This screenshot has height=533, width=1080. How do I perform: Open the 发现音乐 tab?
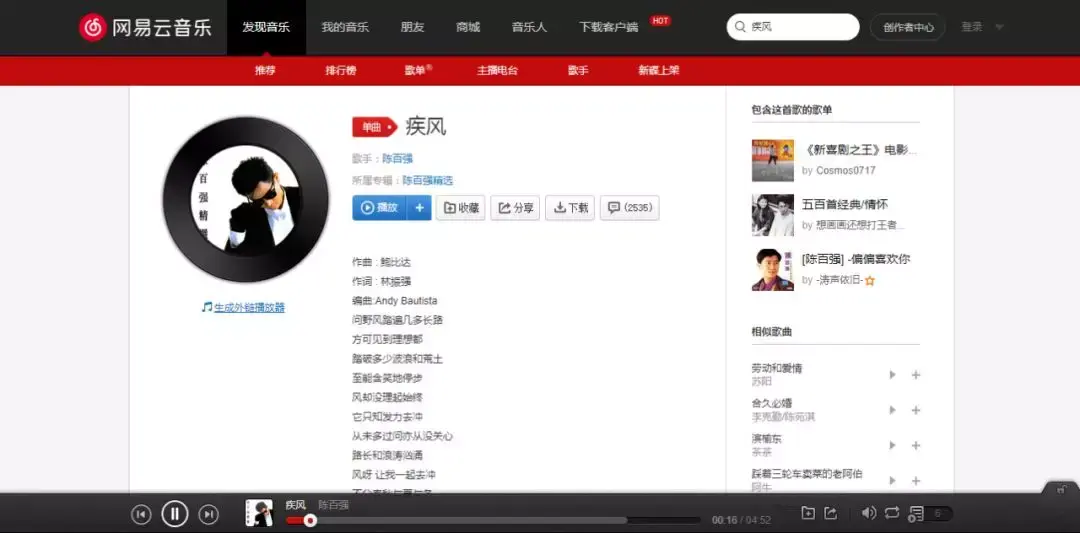point(266,28)
